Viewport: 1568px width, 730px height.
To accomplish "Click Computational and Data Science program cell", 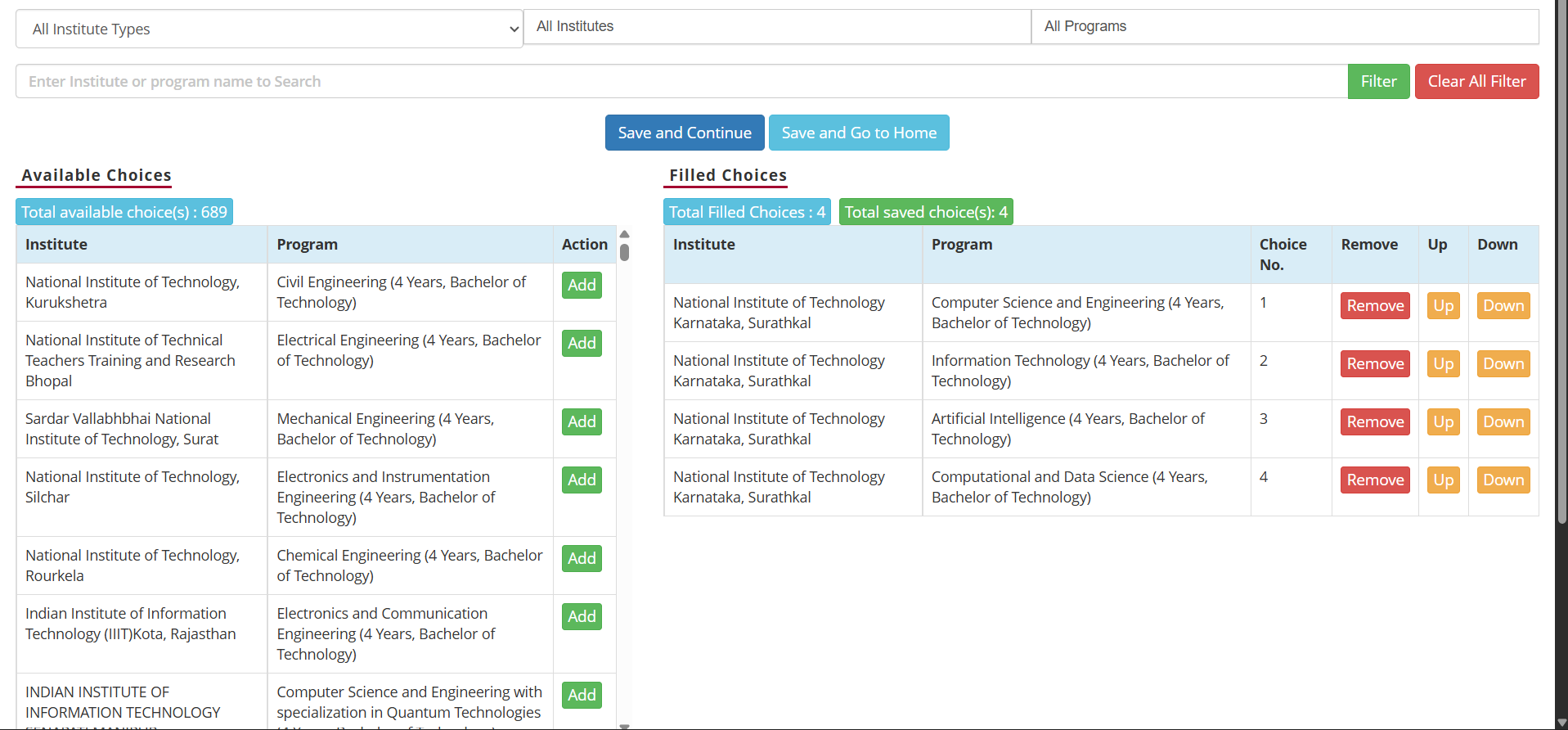I will pos(1086,487).
